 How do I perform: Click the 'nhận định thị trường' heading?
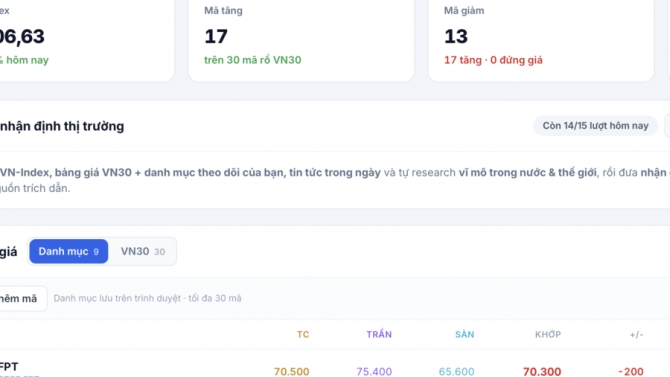coord(62,126)
